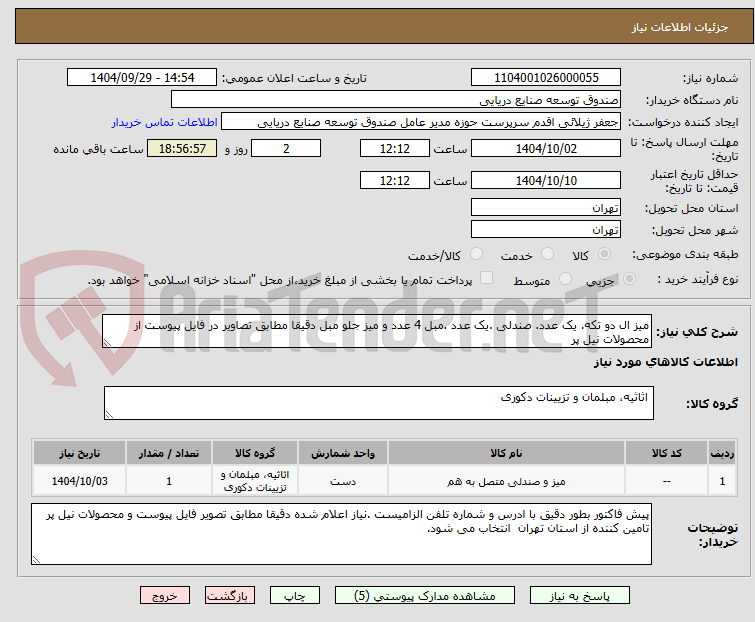This screenshot has height=622, width=755.
Task: Click the گروه کالا text area
Action: click(x=378, y=403)
